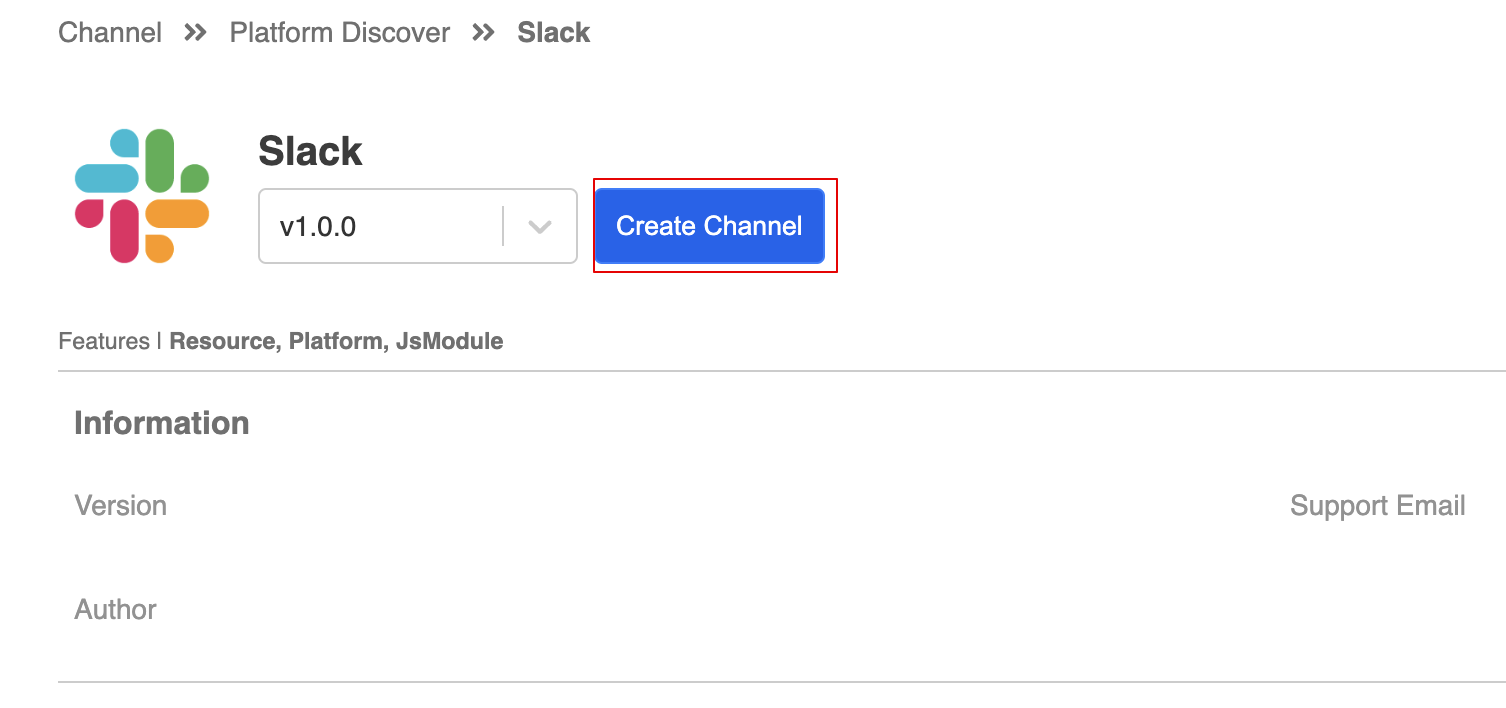The height and width of the screenshot is (708, 1506).
Task: Click the double chevron before the Slack breadcrumb
Action: (x=483, y=33)
